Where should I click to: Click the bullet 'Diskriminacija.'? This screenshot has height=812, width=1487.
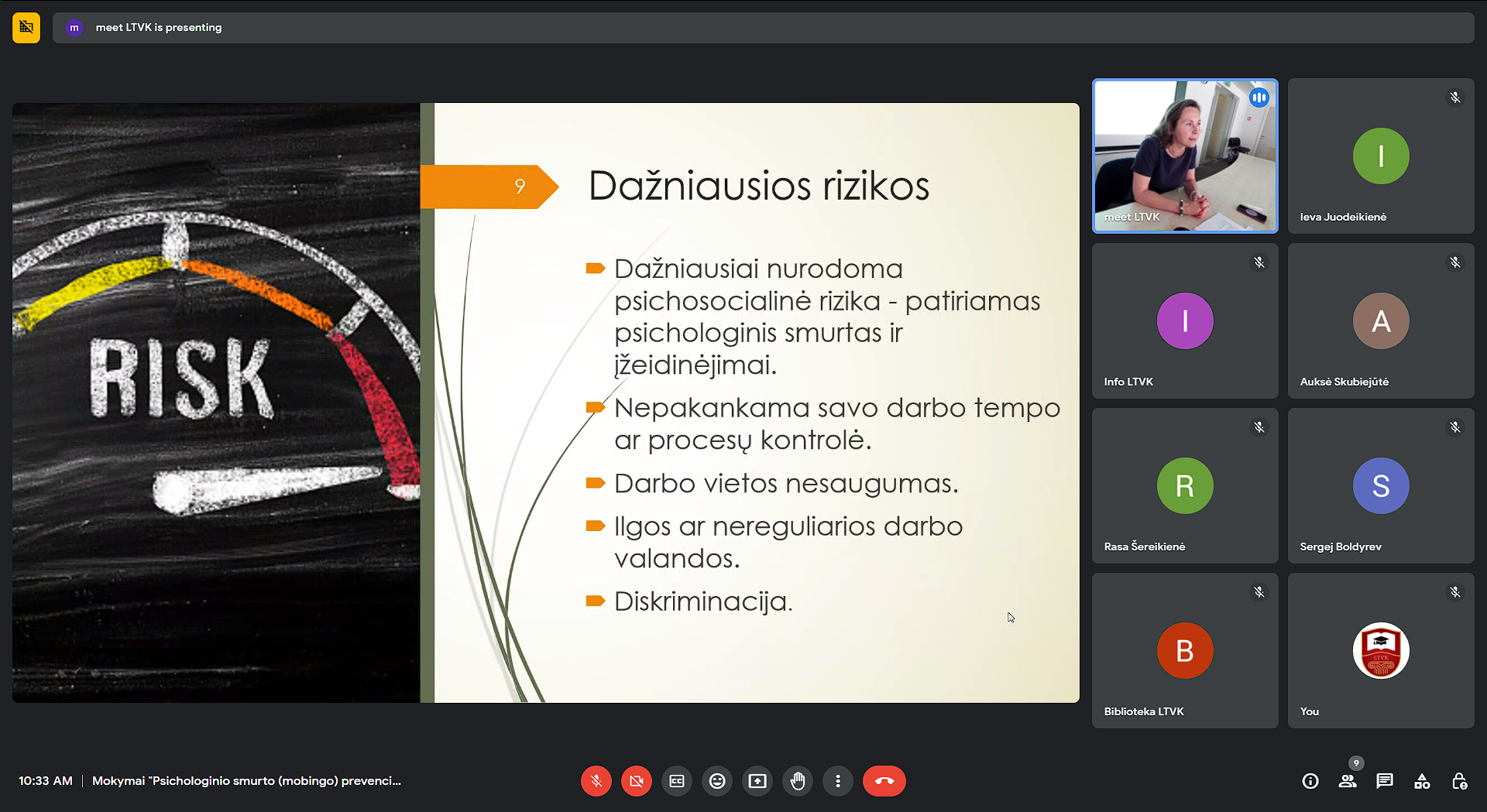tap(703, 601)
